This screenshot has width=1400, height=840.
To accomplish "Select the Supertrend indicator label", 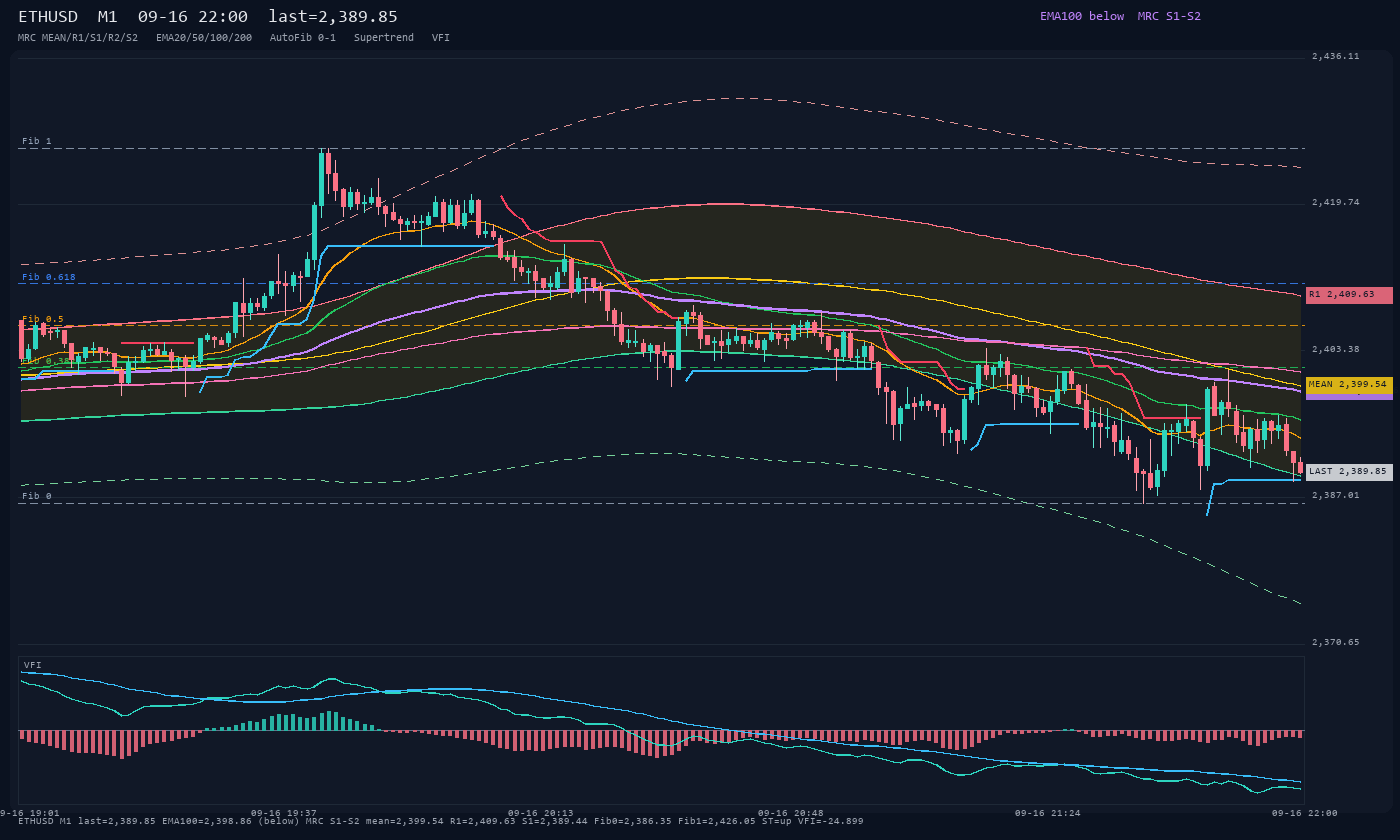I will 384,37.
